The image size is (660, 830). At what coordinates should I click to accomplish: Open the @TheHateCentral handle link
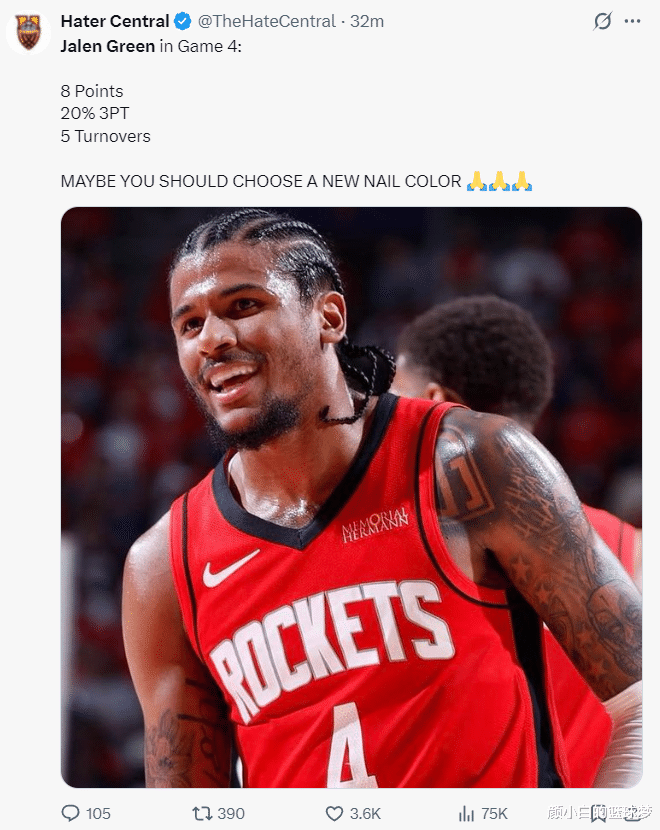click(x=267, y=21)
